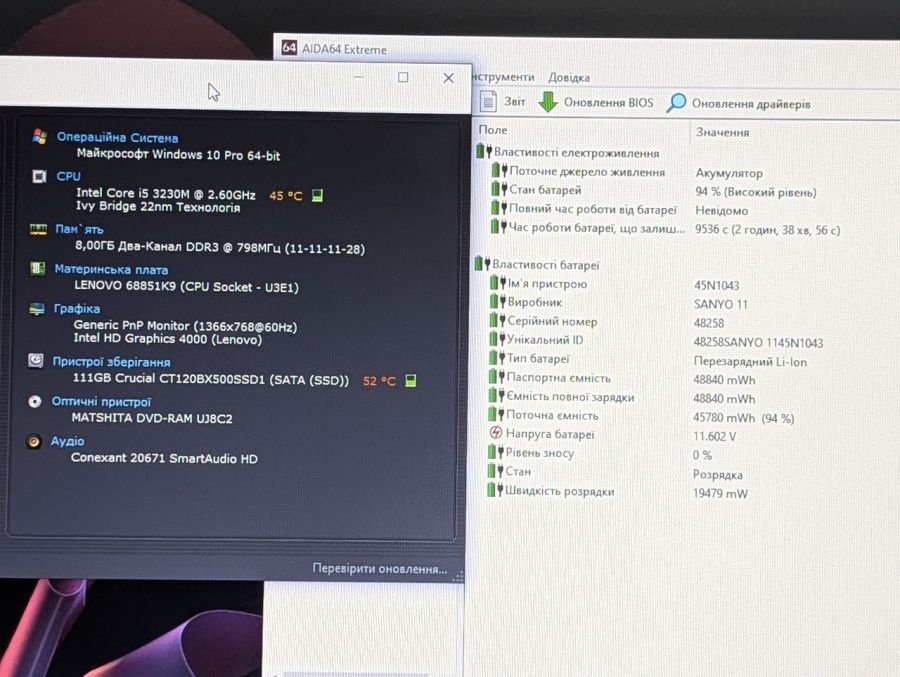Click the Conexant 20671 SmartAudio HD text
Image resolution: width=900 pixels, height=677 pixels.
(x=164, y=458)
